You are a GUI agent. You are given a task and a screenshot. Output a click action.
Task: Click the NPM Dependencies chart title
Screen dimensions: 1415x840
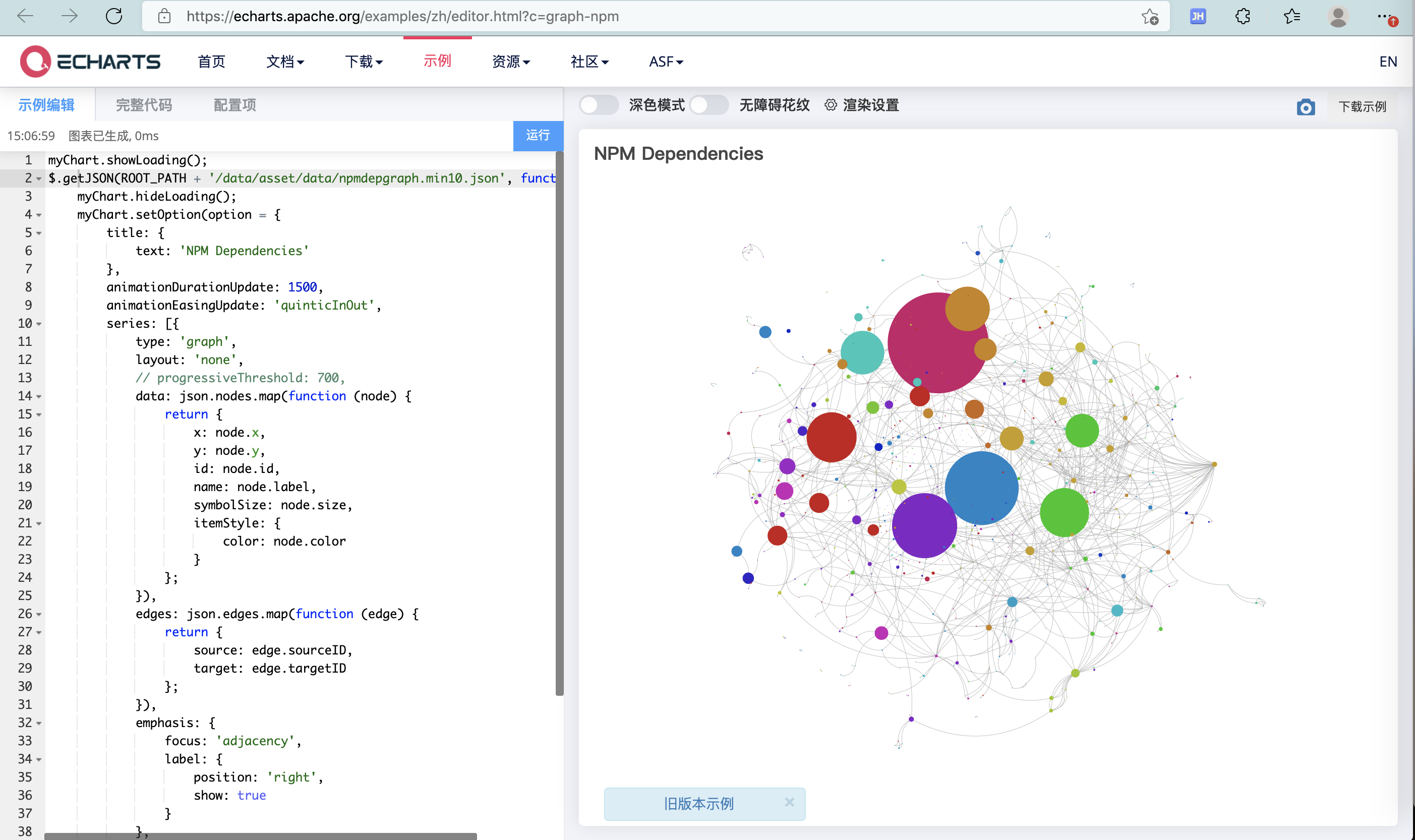tap(678, 153)
